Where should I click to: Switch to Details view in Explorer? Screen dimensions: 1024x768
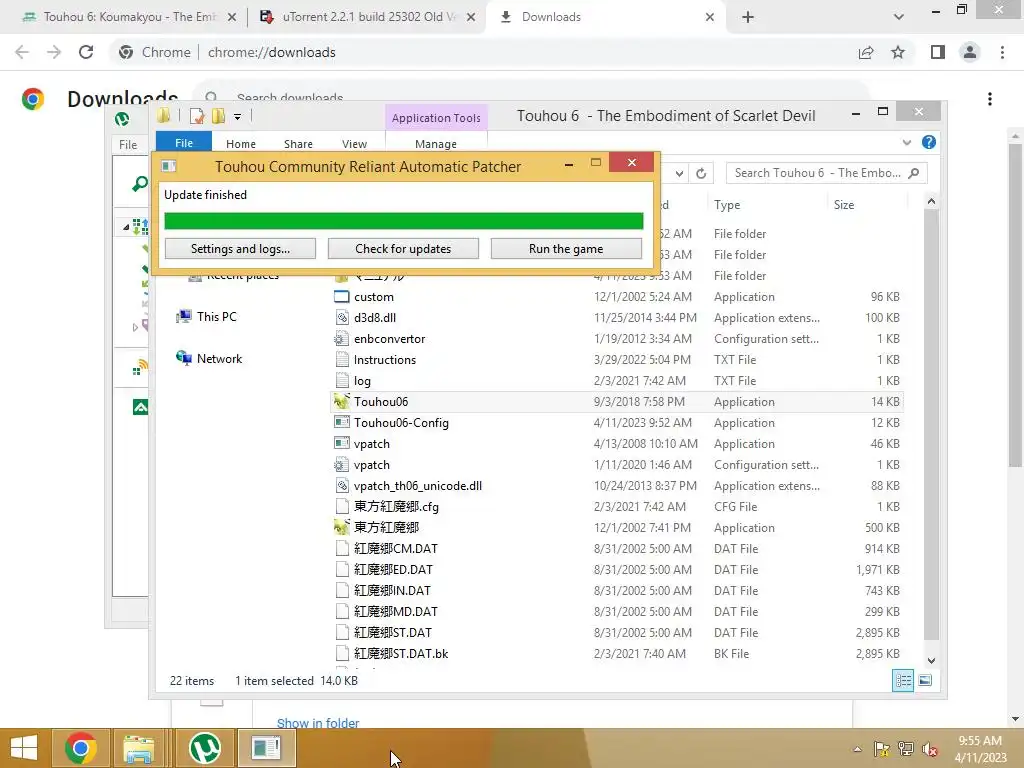click(x=903, y=680)
